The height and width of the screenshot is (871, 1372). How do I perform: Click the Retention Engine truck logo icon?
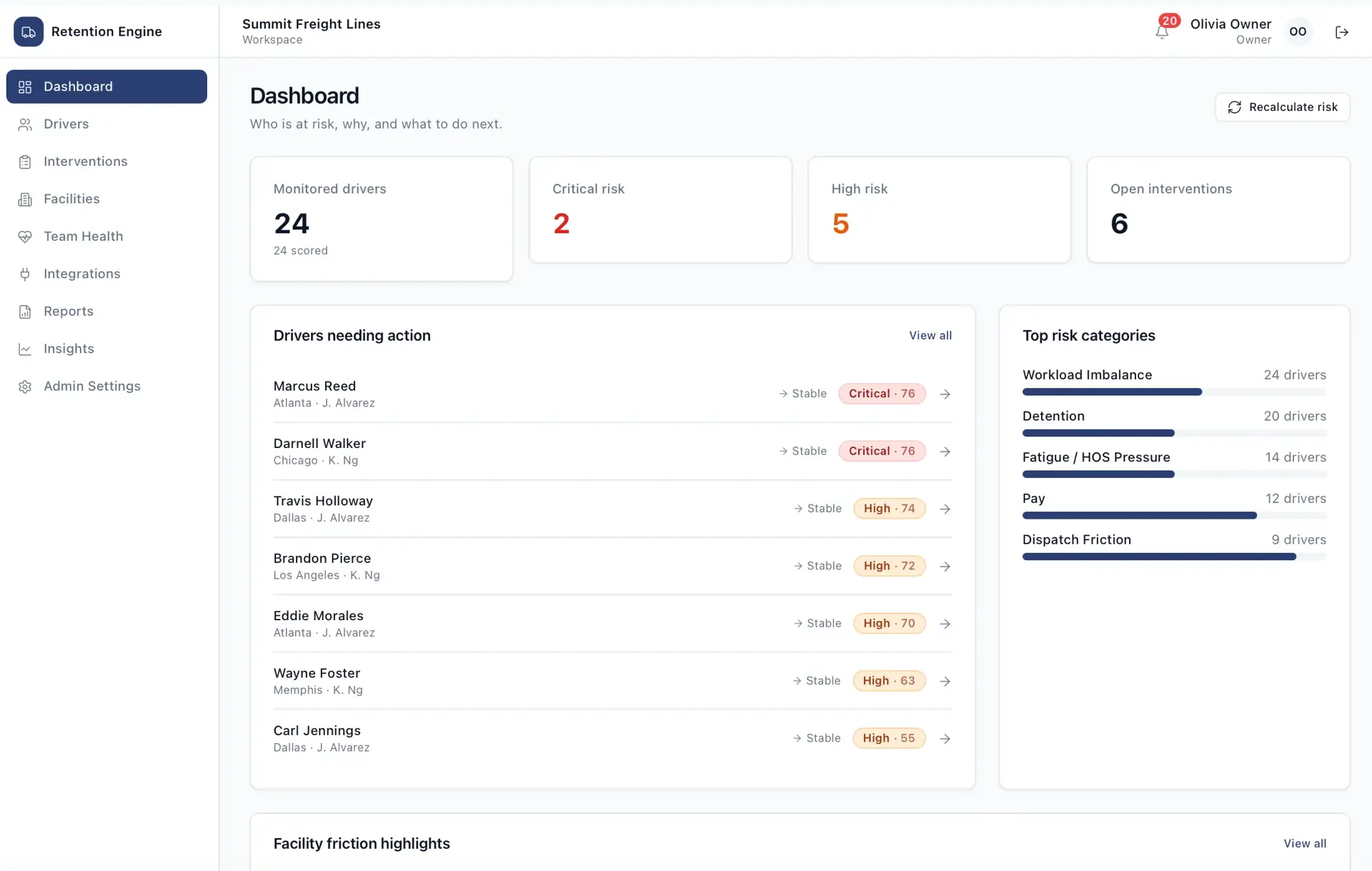tap(29, 31)
